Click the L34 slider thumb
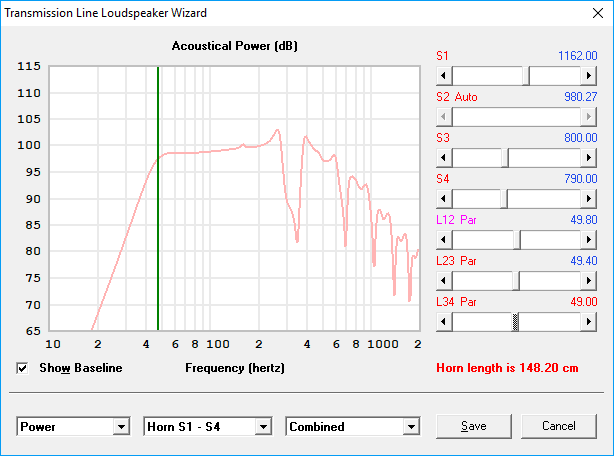 coord(515,322)
